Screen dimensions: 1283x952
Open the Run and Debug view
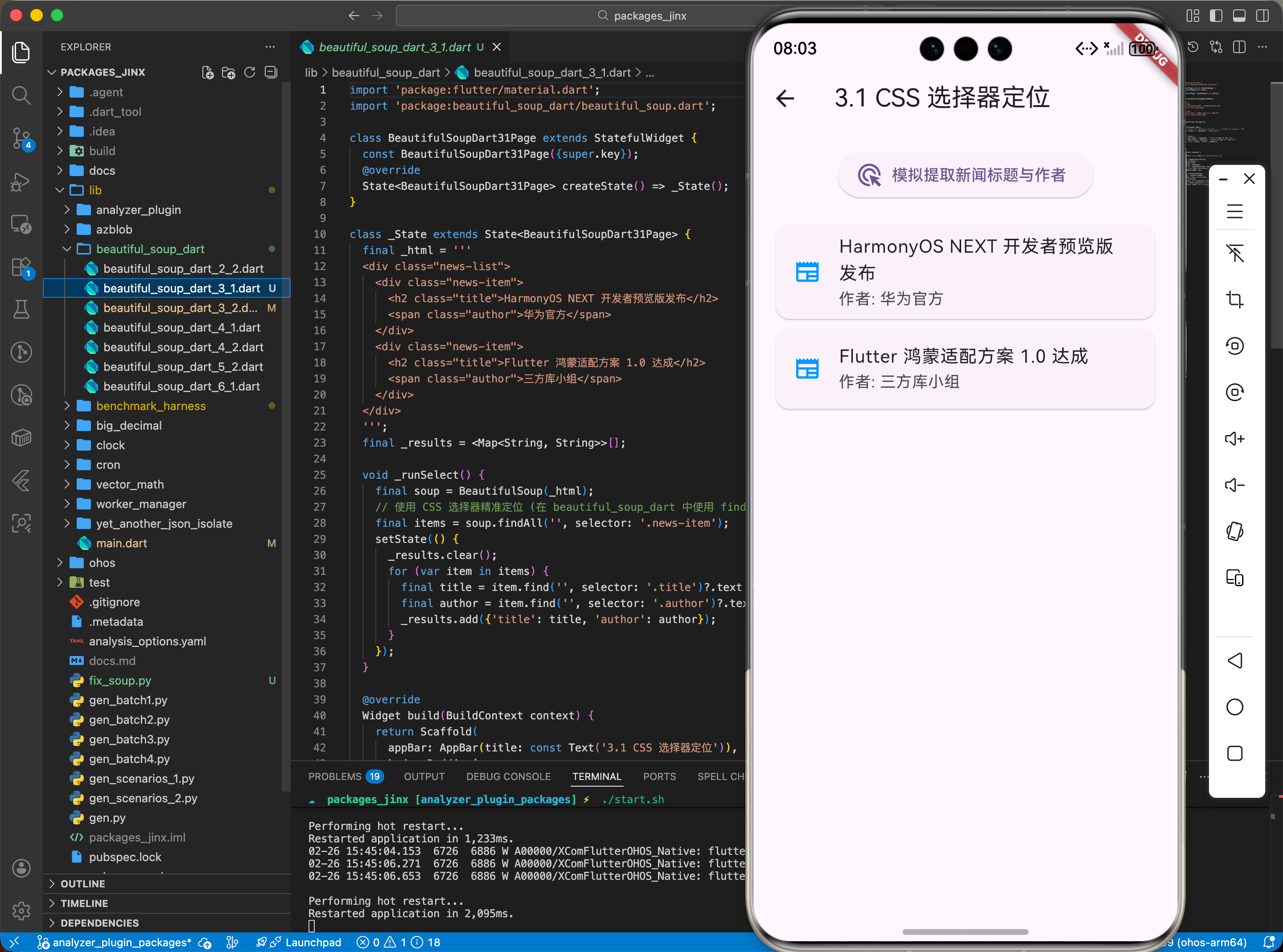click(21, 181)
